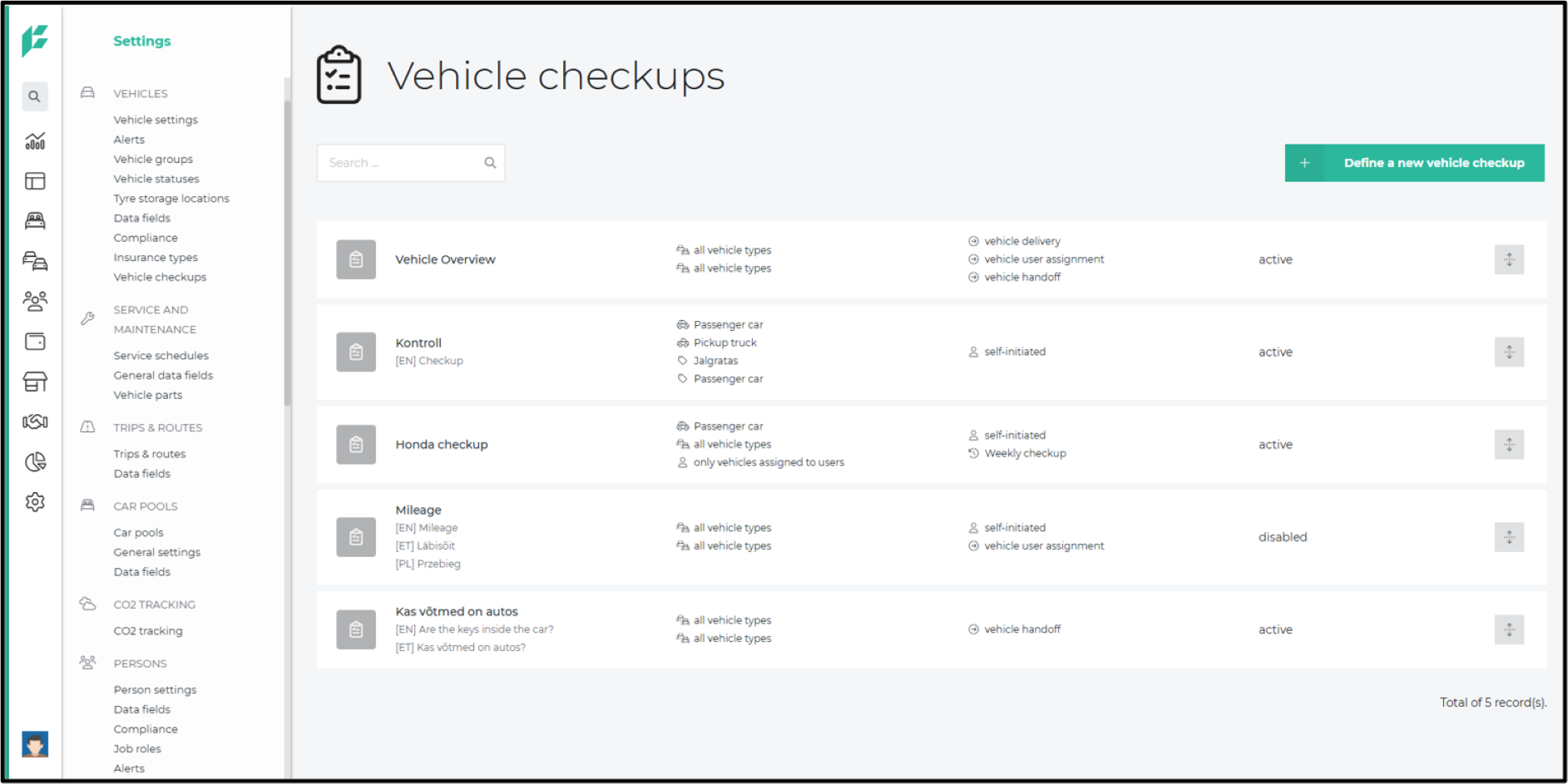Open Car pools link in sidebar
This screenshot has height=784, width=1568.
[x=138, y=532]
